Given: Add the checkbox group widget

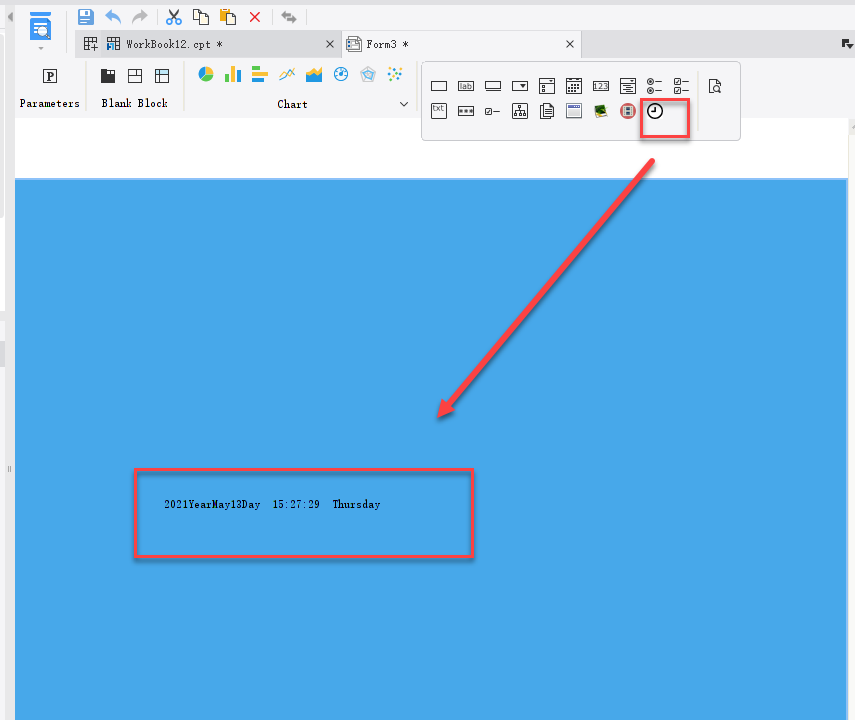Looking at the screenshot, I should (x=682, y=86).
